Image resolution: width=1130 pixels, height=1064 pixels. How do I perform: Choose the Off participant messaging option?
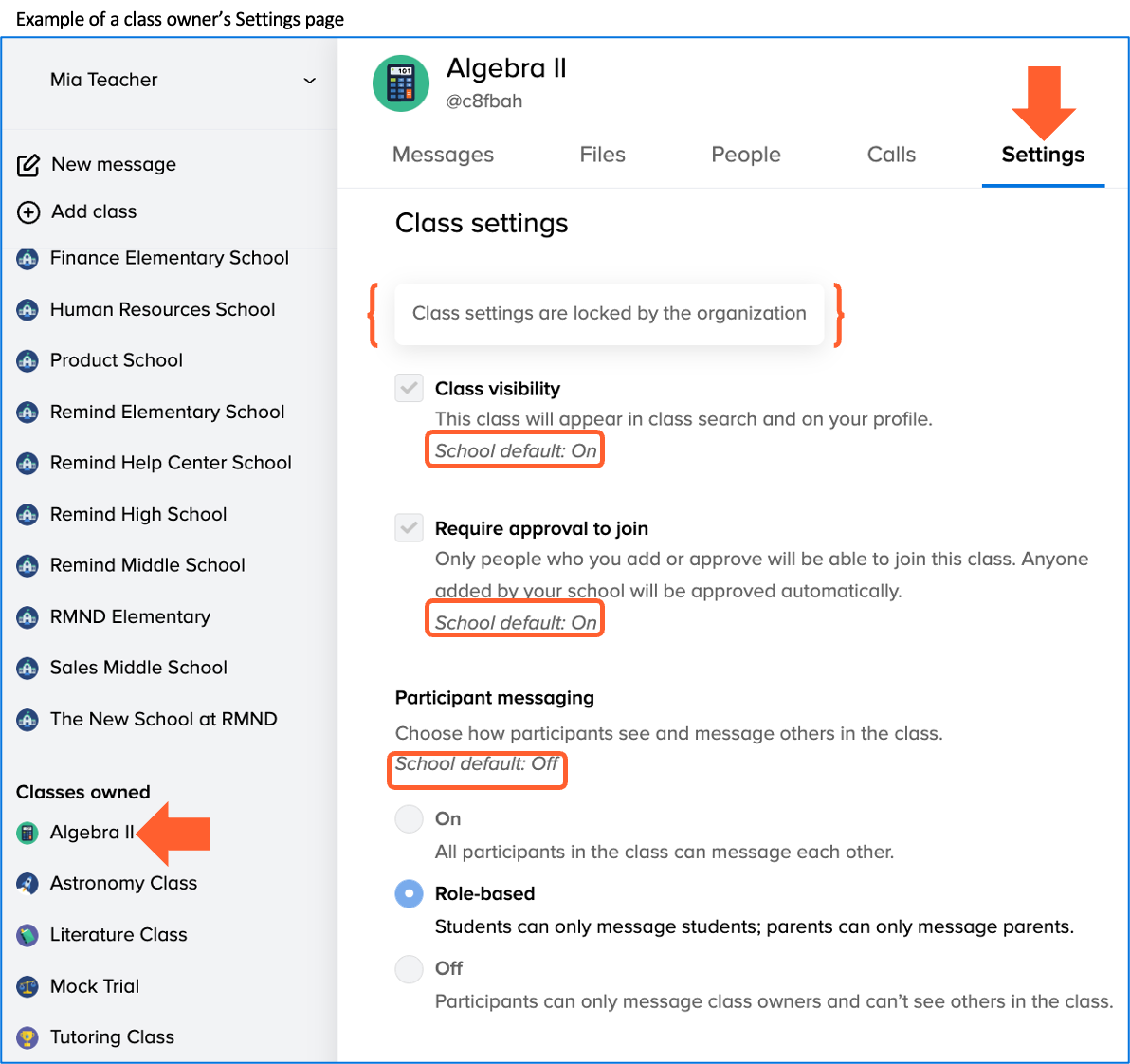pyautogui.click(x=409, y=968)
